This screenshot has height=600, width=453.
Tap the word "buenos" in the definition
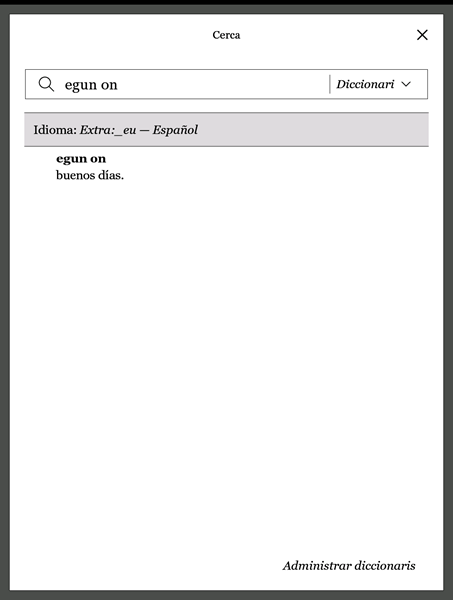coord(75,175)
